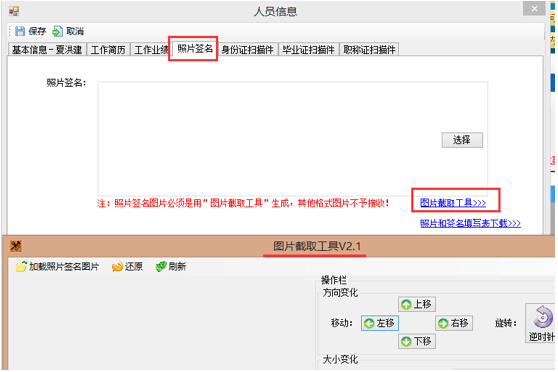Click the Refresh (刷新) icon

(x=161, y=266)
